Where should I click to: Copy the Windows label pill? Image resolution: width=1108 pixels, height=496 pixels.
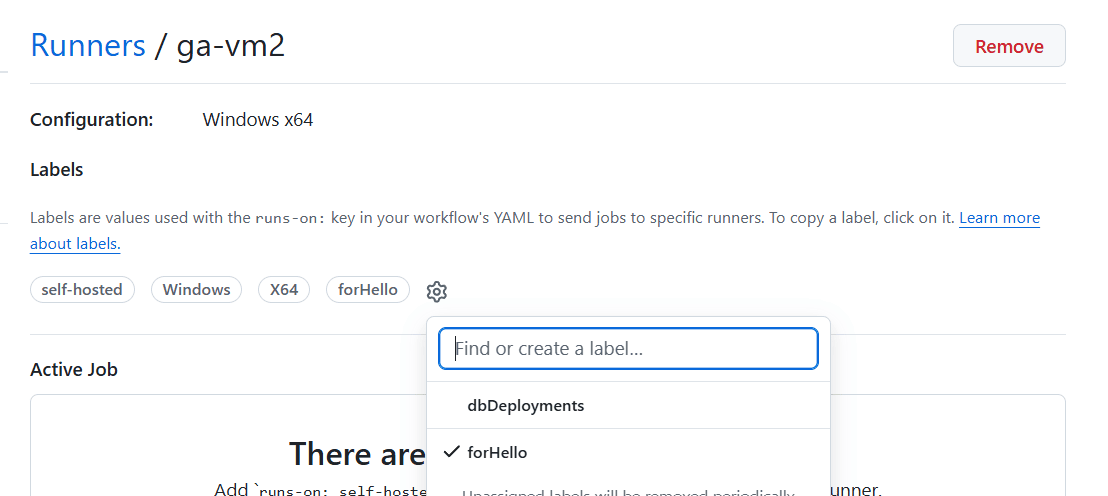click(196, 290)
